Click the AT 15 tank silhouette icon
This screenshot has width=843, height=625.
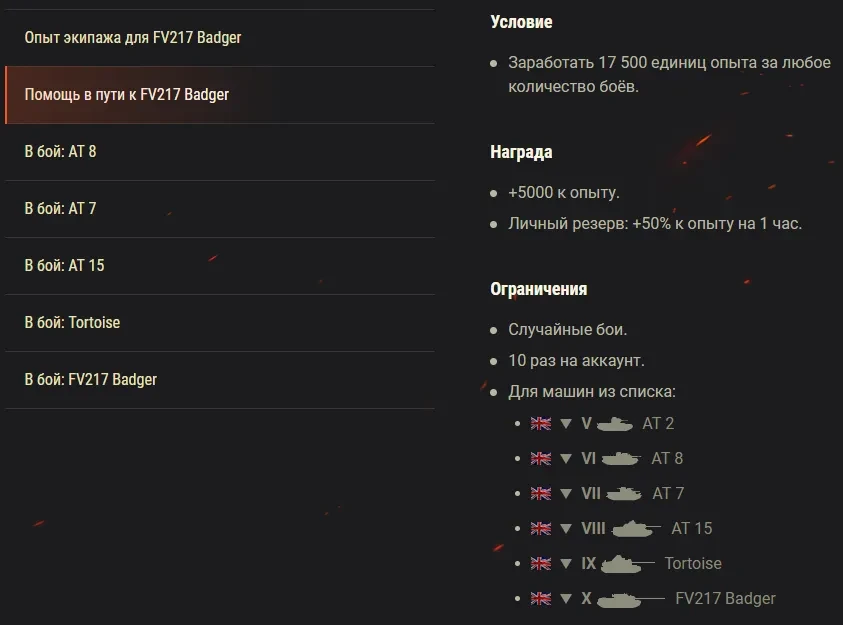click(636, 528)
